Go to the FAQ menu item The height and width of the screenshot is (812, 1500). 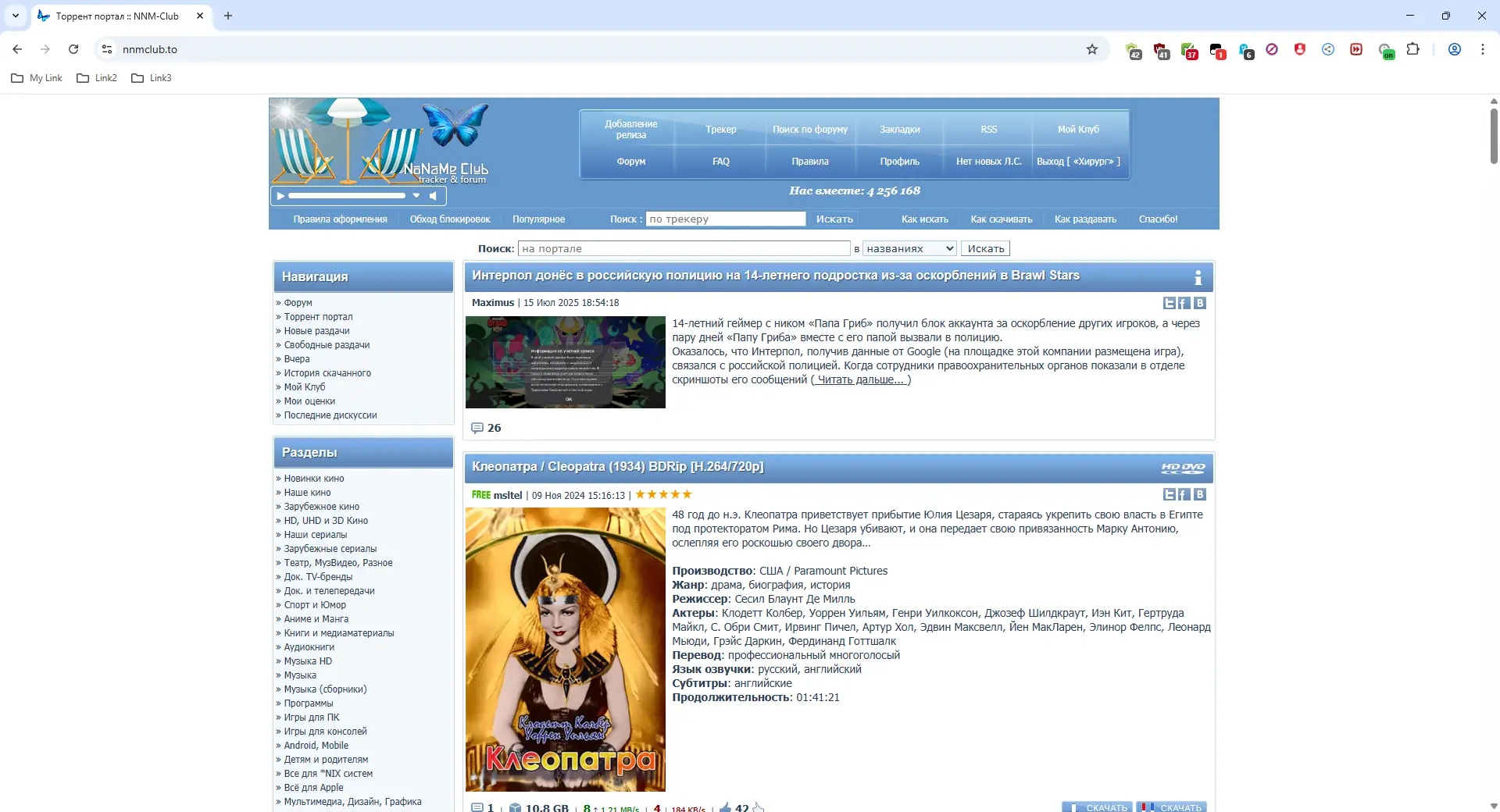[x=721, y=162]
